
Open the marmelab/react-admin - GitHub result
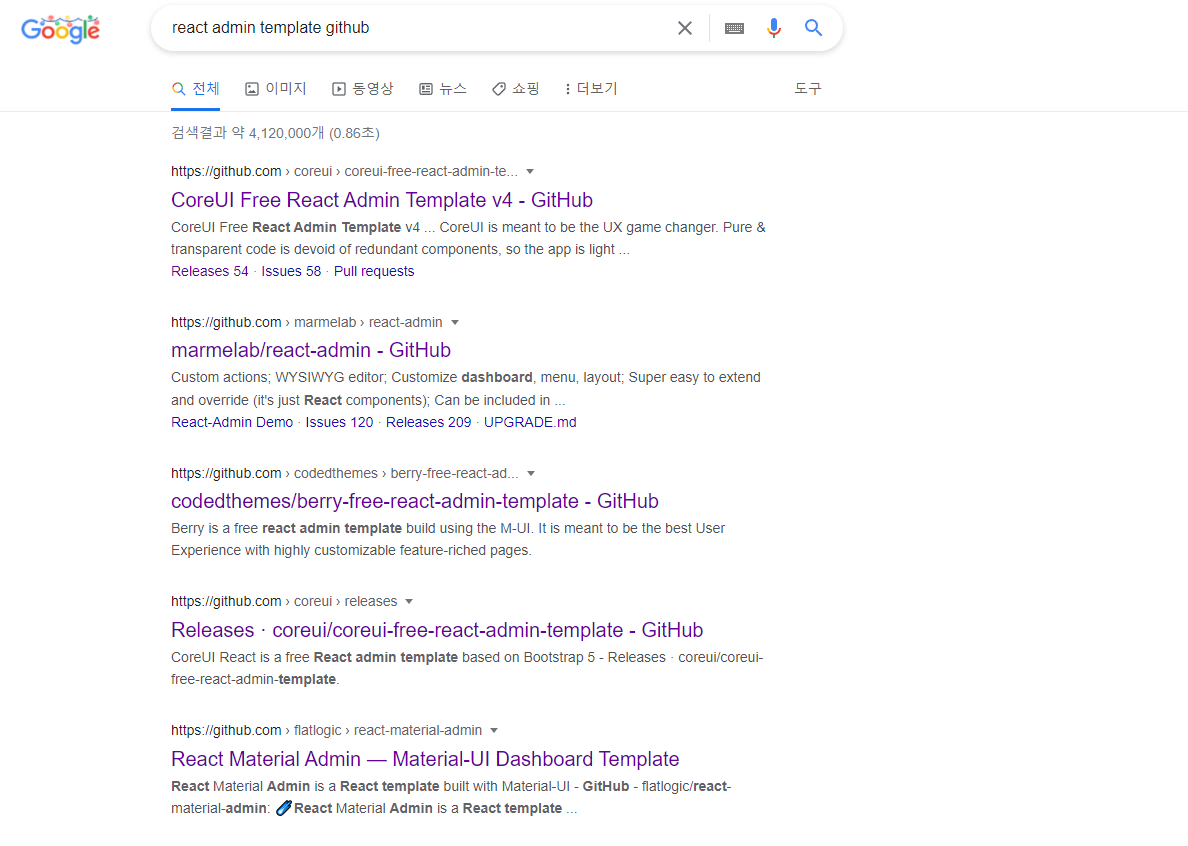[x=311, y=350]
